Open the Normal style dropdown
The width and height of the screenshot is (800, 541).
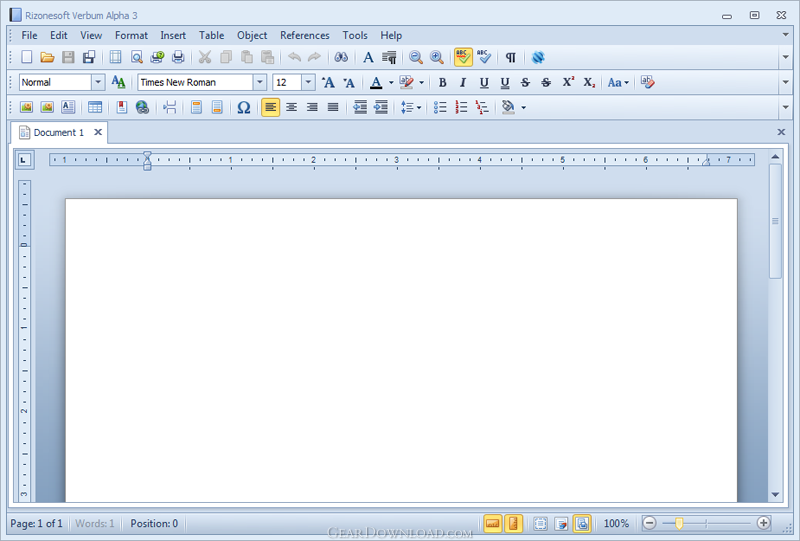[98, 82]
